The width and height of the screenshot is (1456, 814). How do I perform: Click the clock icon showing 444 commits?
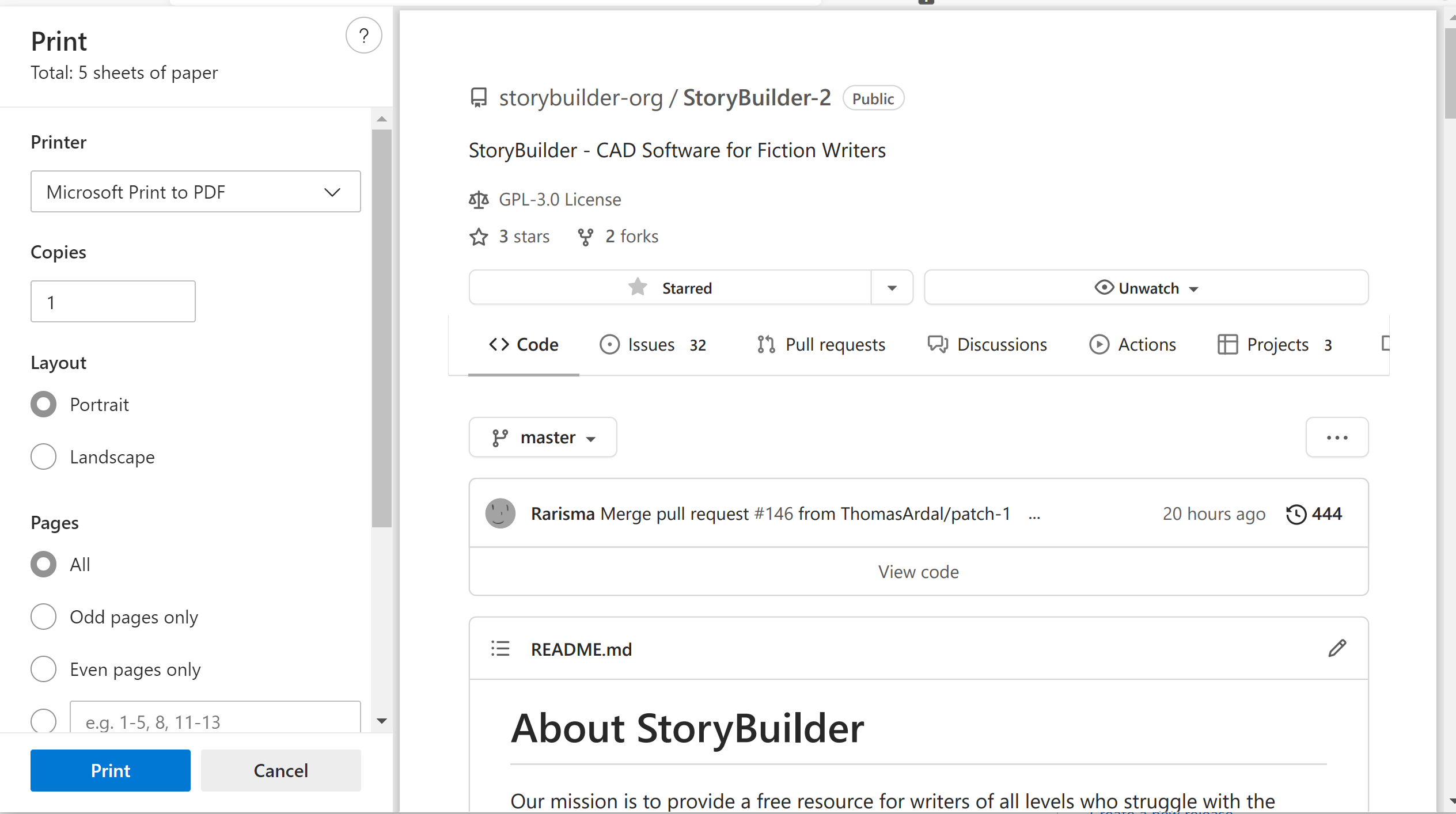point(1295,513)
